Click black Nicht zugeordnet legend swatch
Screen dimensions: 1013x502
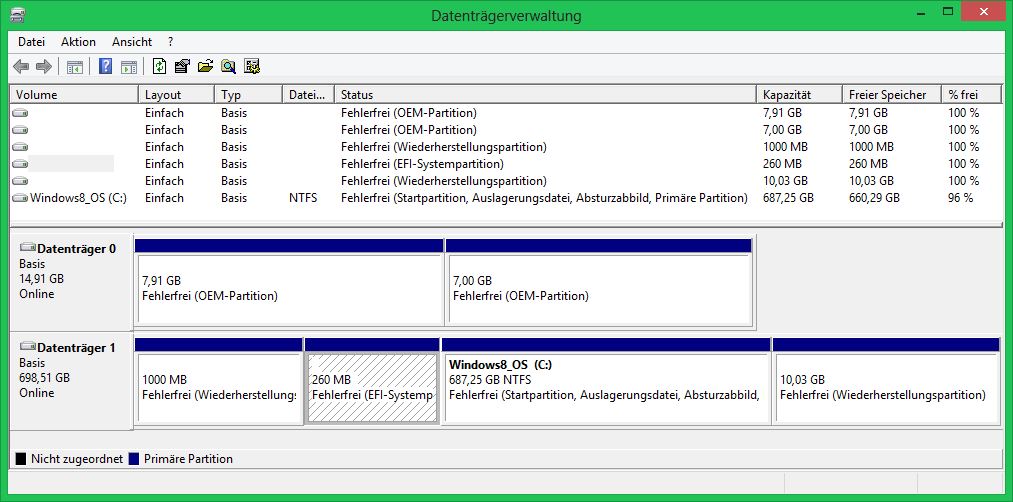click(x=21, y=459)
